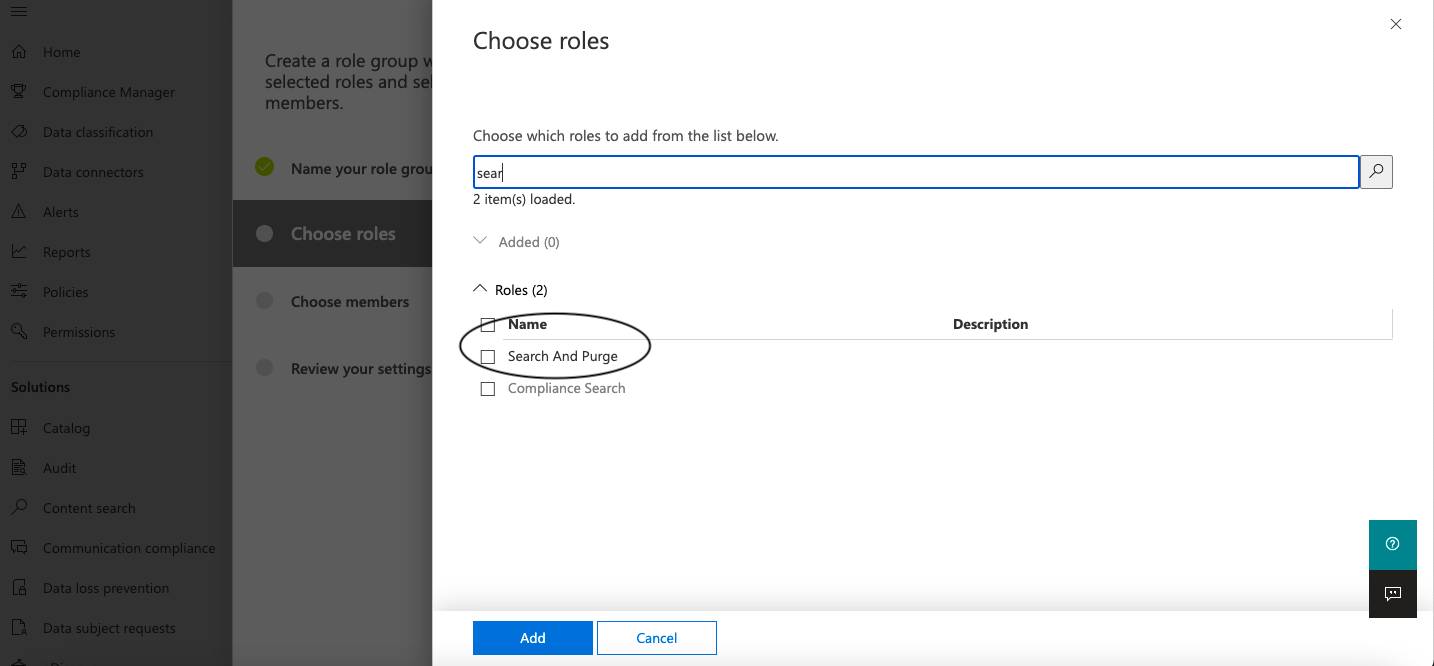Click into the role search text field
This screenshot has height=666, width=1434.
(x=915, y=172)
